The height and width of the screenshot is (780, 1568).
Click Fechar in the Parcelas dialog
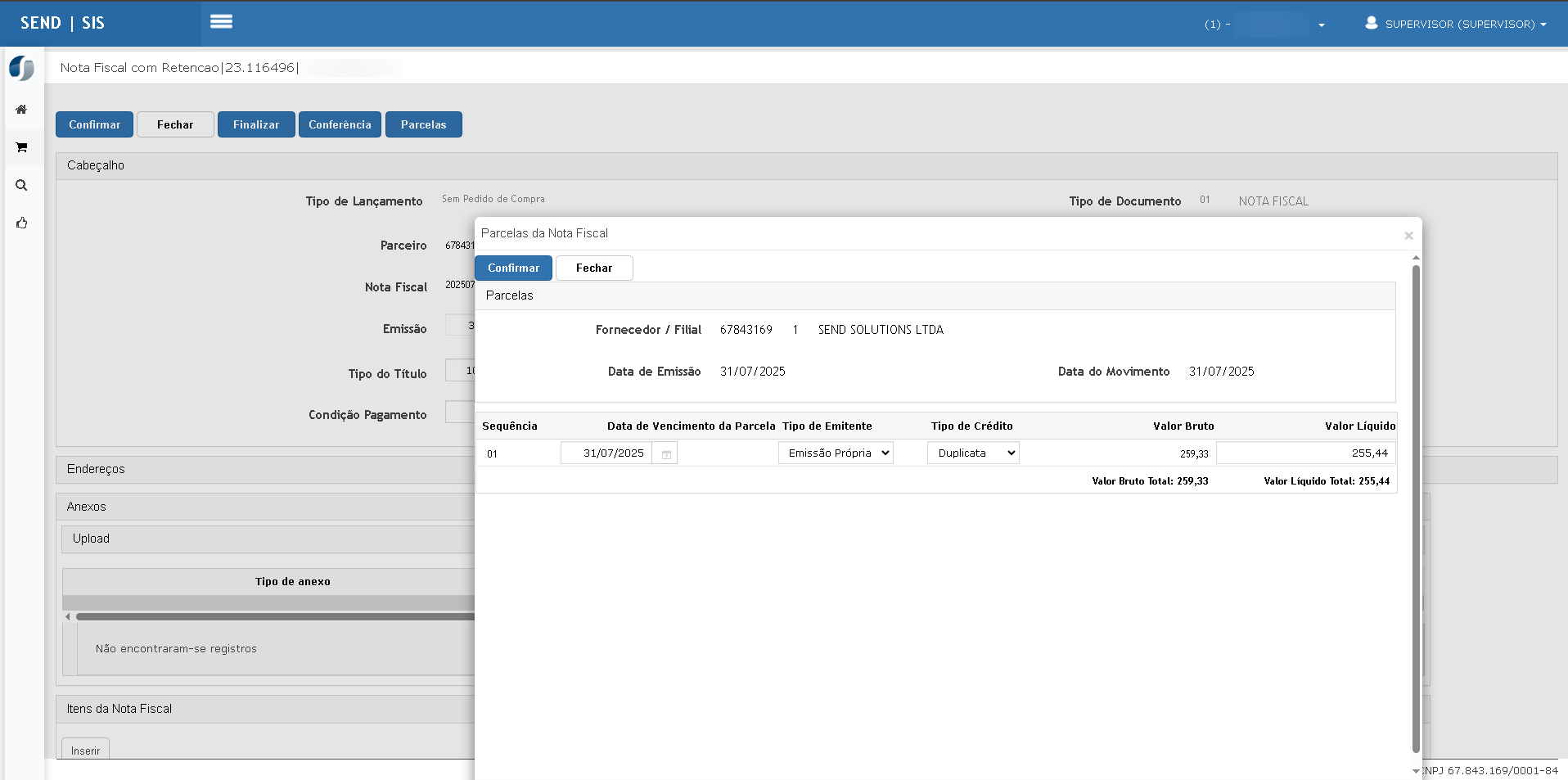pos(594,268)
